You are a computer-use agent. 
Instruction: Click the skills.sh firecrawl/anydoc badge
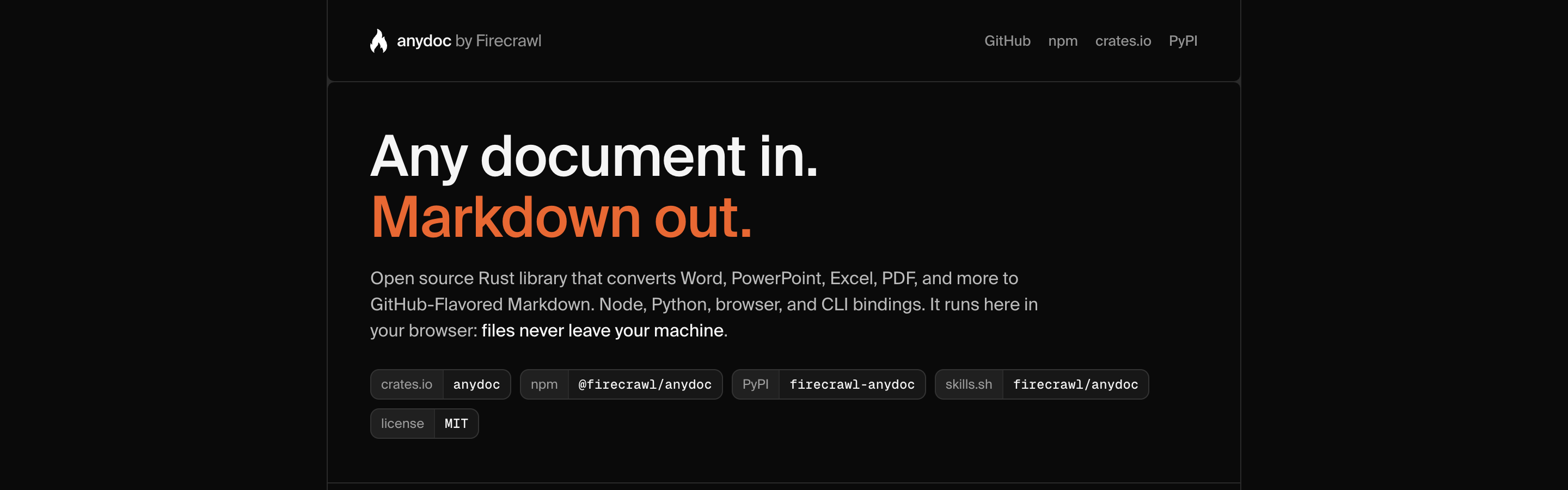tap(1041, 384)
